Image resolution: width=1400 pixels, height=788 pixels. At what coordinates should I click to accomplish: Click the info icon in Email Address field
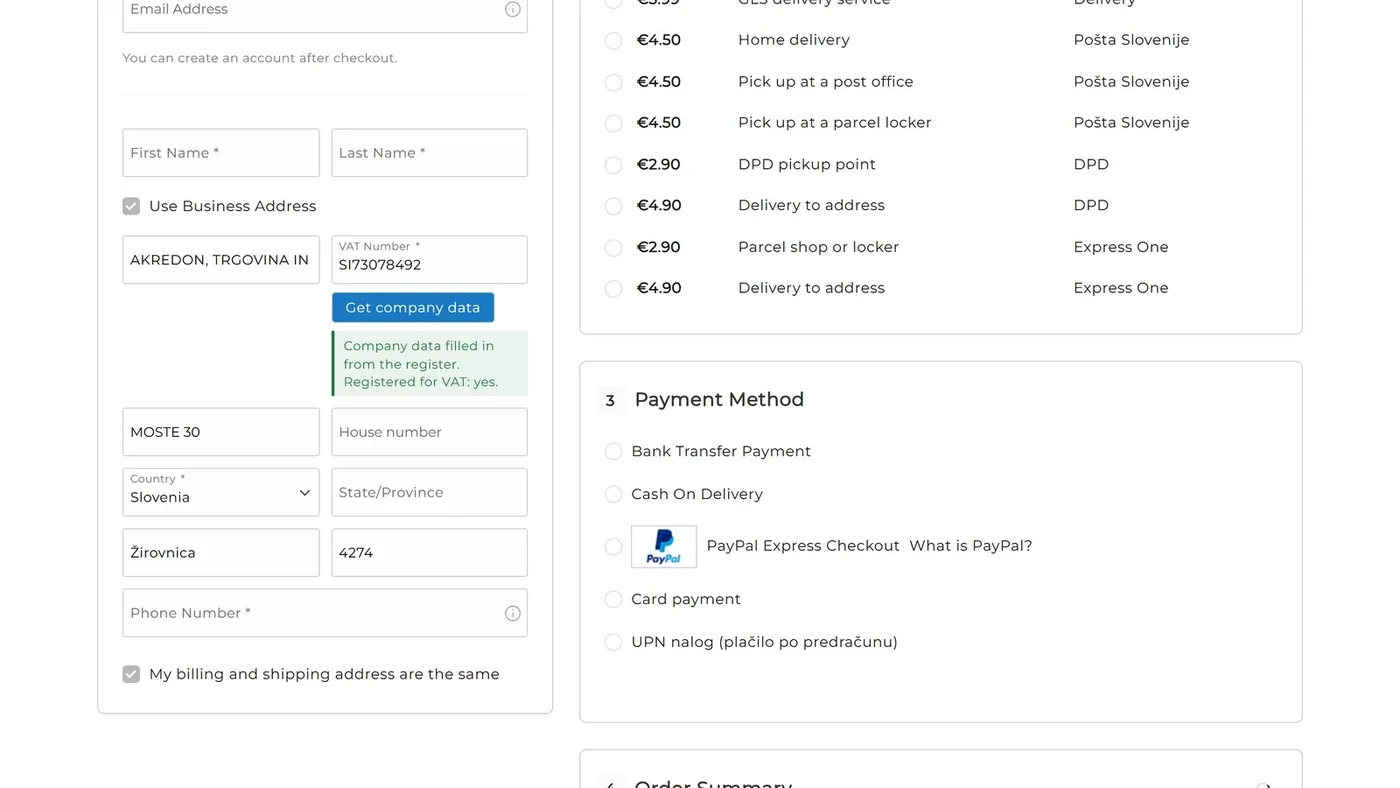click(513, 9)
